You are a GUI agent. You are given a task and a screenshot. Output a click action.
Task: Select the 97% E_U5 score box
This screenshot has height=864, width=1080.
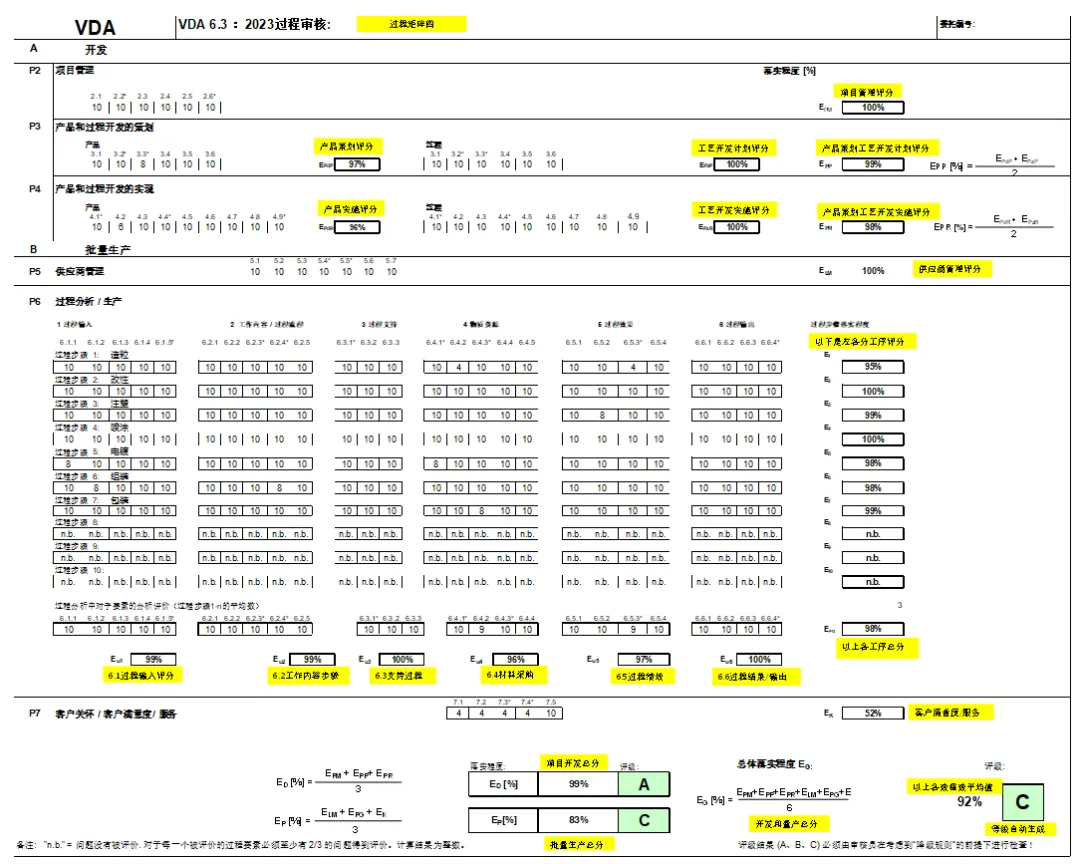click(643, 659)
